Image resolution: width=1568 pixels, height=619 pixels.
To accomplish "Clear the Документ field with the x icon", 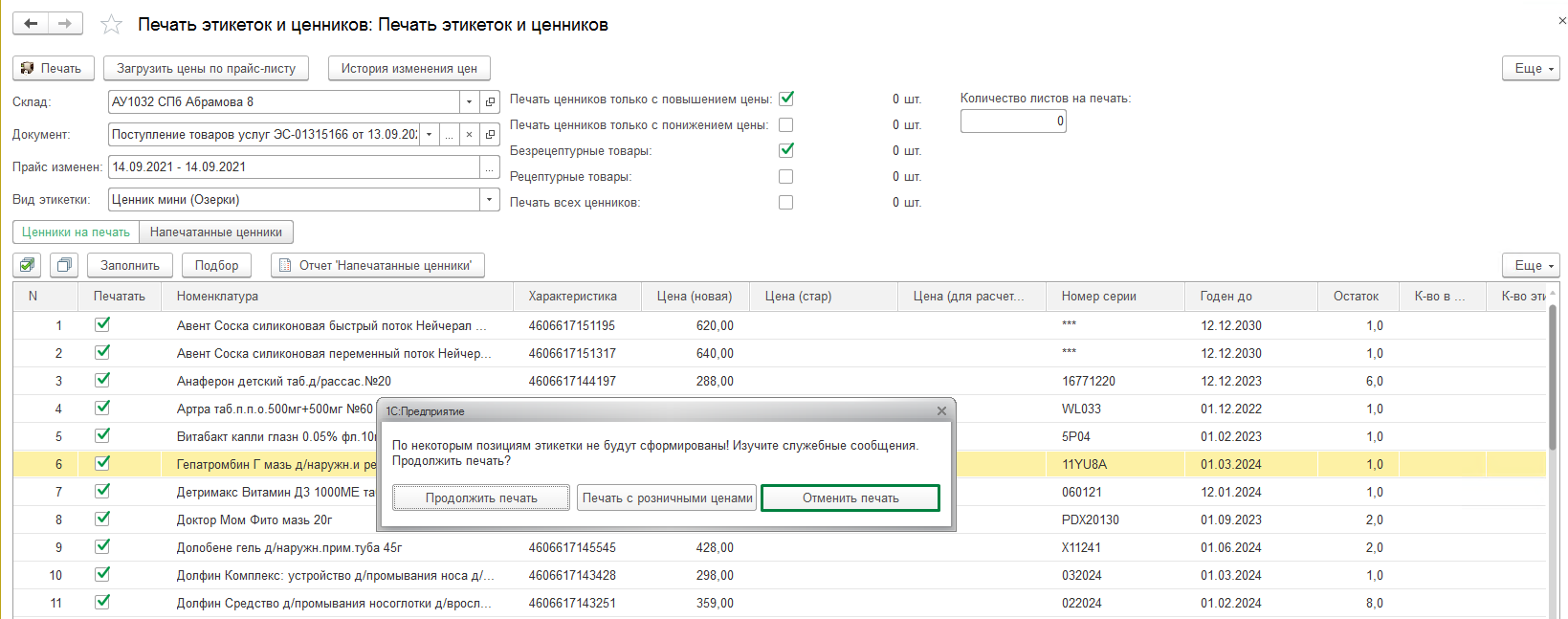I will [469, 135].
